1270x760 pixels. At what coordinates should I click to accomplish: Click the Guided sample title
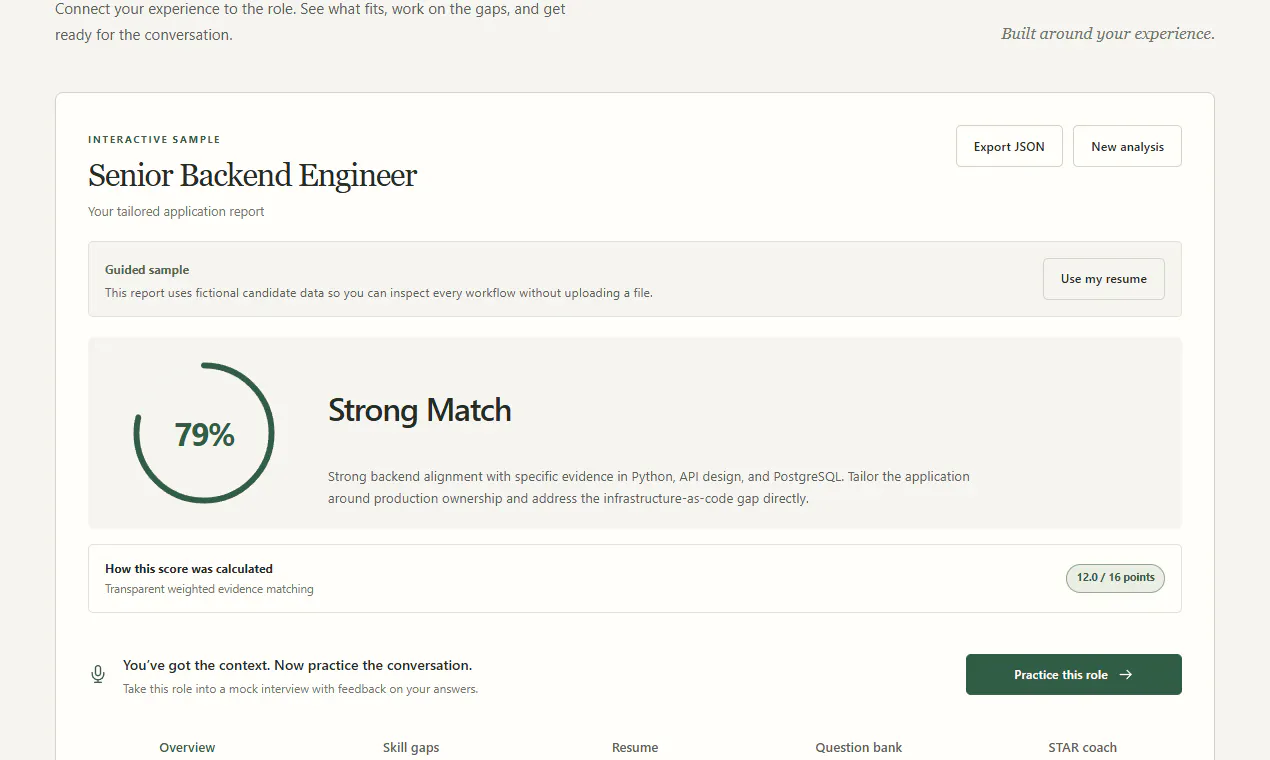tap(147, 270)
